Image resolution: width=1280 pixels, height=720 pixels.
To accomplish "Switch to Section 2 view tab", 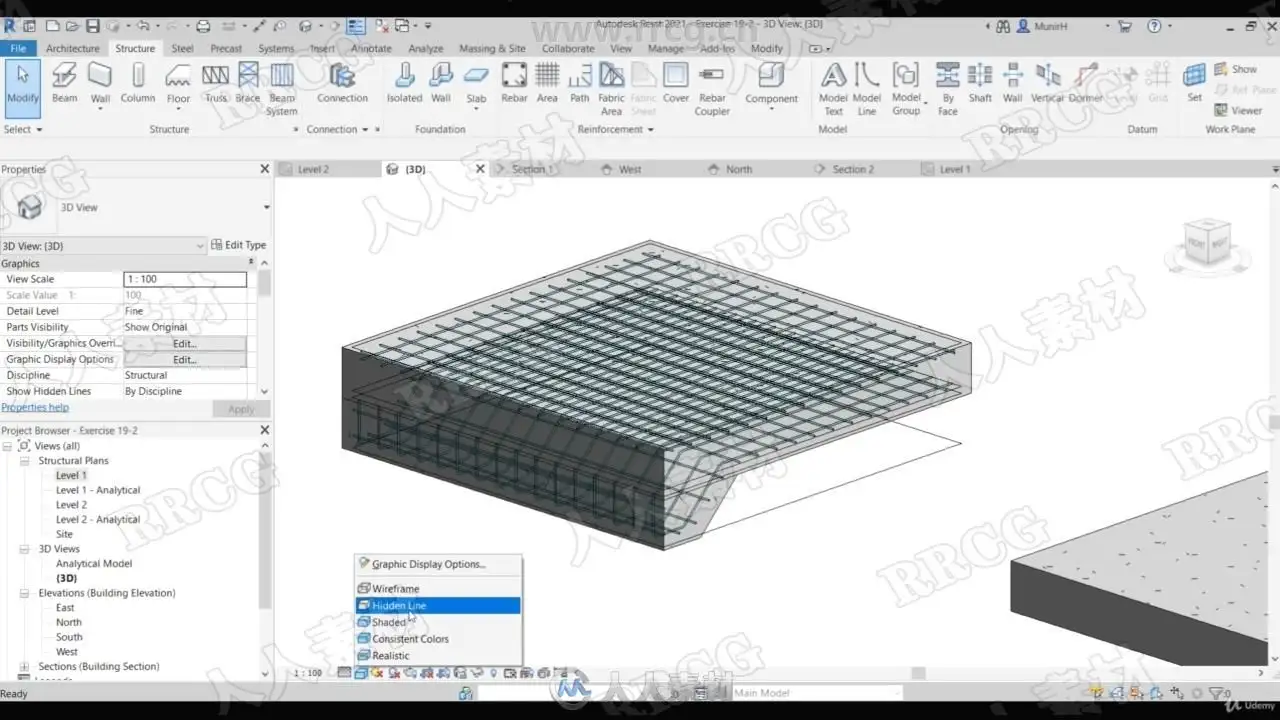I will pos(853,169).
